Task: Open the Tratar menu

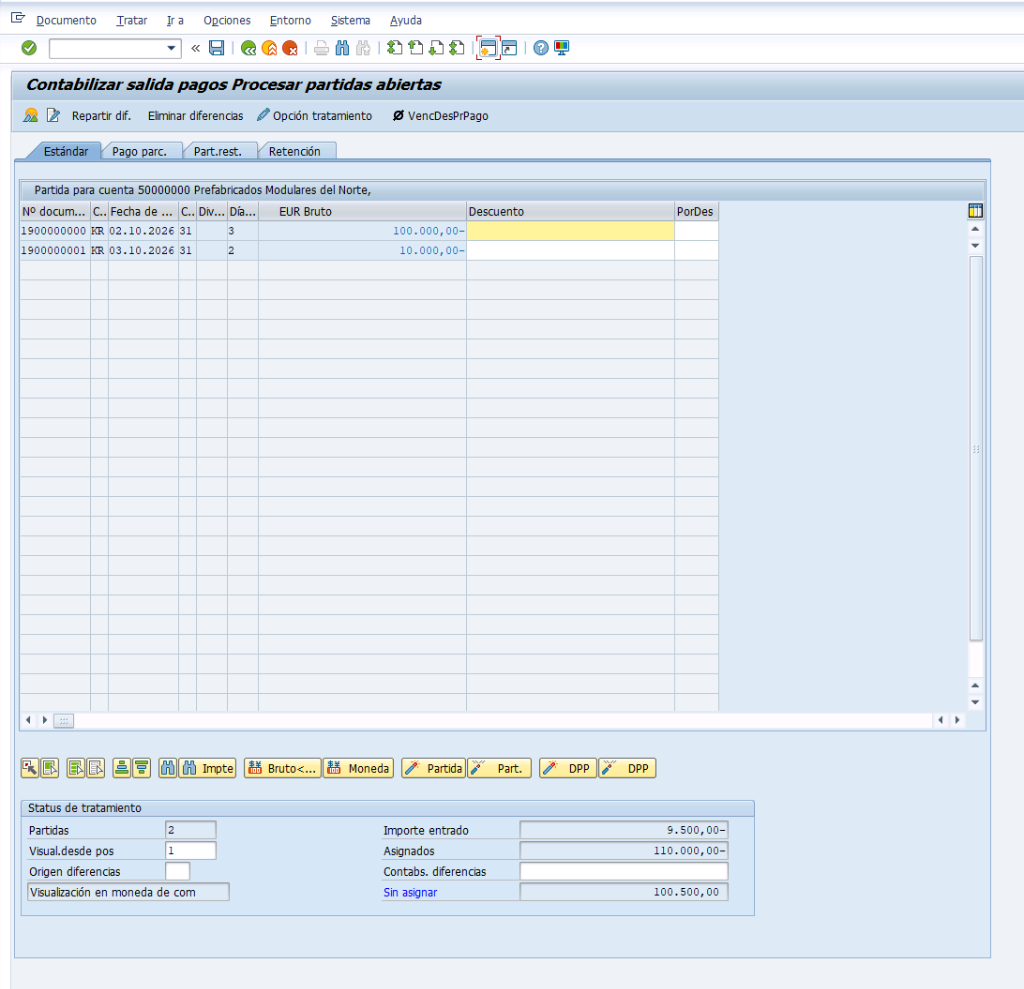Action: (131, 20)
